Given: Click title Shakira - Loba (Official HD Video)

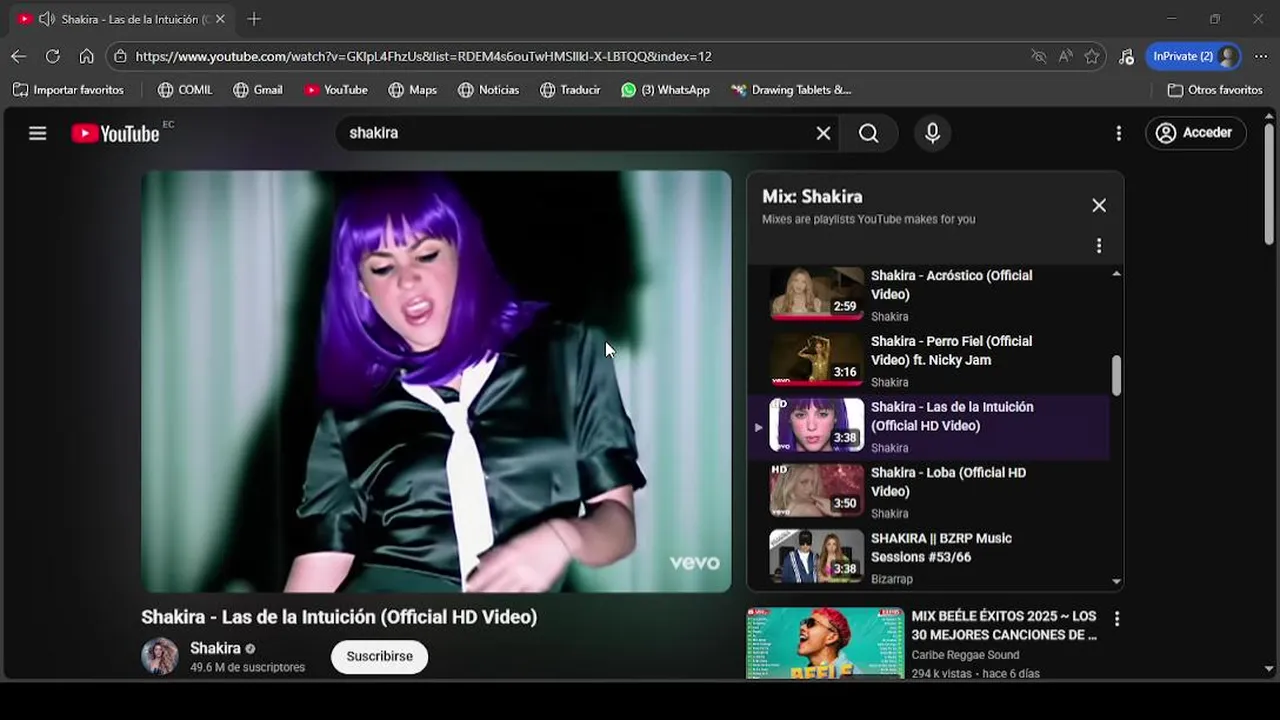Looking at the screenshot, I should click(948, 482).
